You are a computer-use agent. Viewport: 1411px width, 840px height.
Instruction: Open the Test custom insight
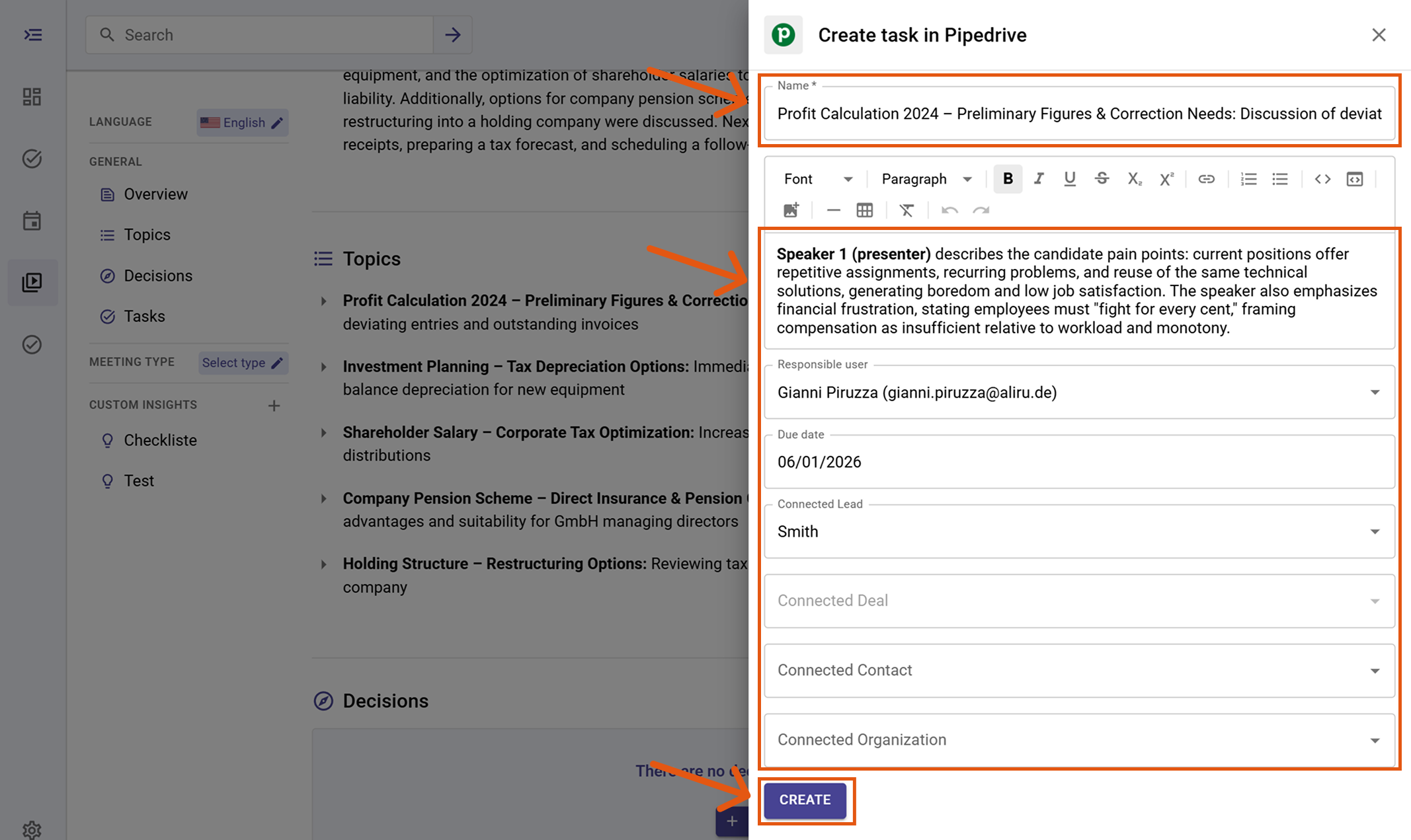point(127,481)
